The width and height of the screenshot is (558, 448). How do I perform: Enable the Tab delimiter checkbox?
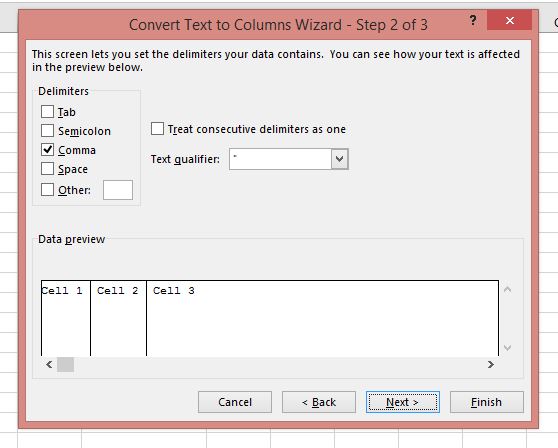47,112
